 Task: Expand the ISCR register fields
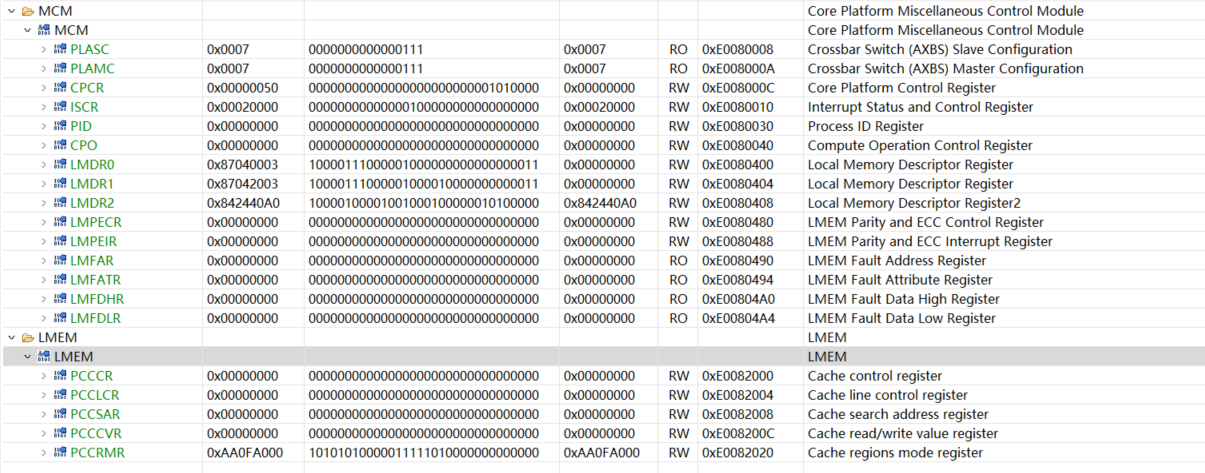43,107
